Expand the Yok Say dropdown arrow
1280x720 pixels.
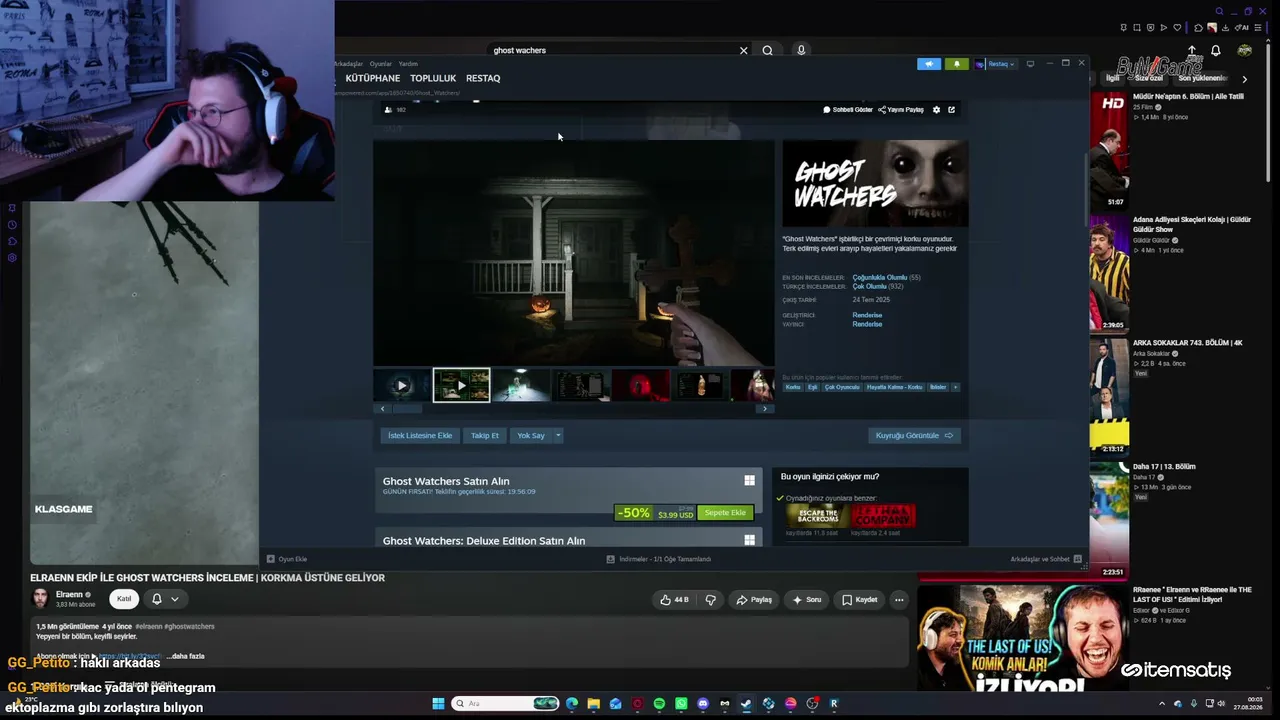(558, 435)
